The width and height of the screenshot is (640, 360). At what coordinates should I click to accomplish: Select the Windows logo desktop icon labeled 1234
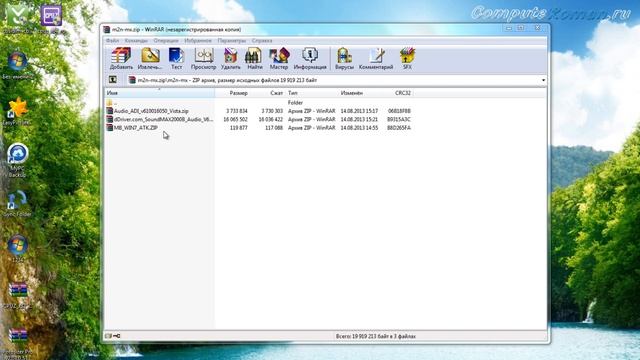click(18, 245)
